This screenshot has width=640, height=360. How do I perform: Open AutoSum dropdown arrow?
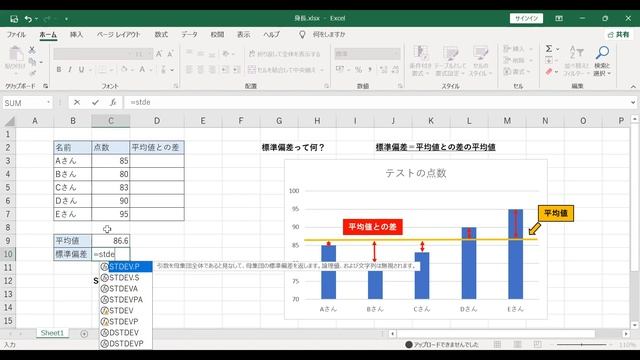coord(558,49)
